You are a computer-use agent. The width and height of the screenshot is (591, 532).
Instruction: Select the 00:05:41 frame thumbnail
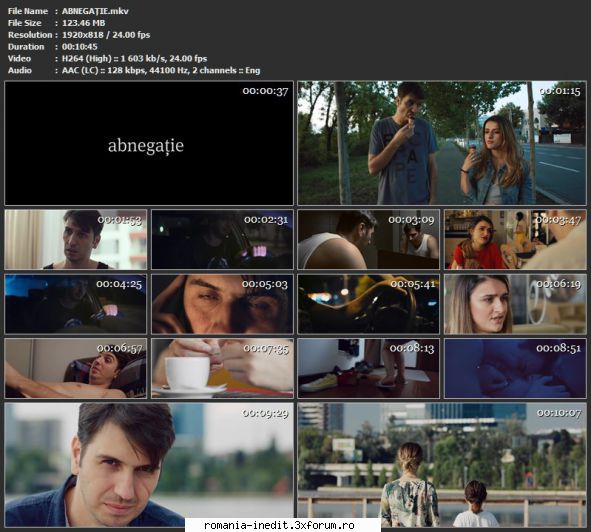369,304
